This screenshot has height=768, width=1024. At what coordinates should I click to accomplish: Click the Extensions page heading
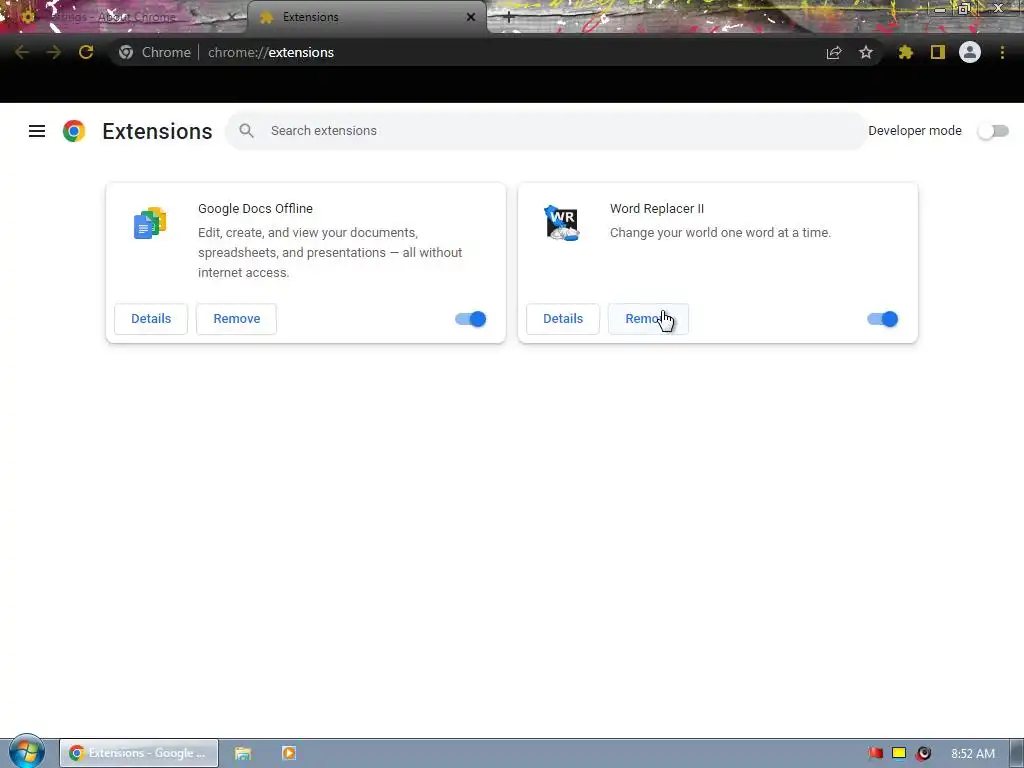(157, 131)
